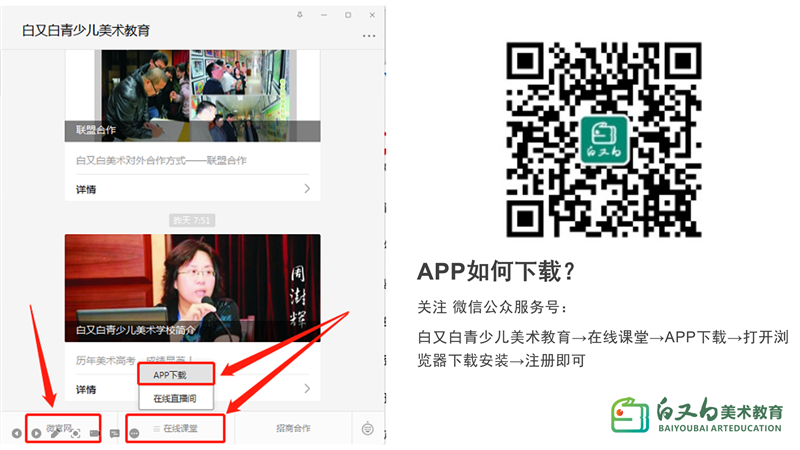This screenshot has width=800, height=450.
Task: Open the 白又白青少儿美术学校简介 cover image
Action: (192, 288)
